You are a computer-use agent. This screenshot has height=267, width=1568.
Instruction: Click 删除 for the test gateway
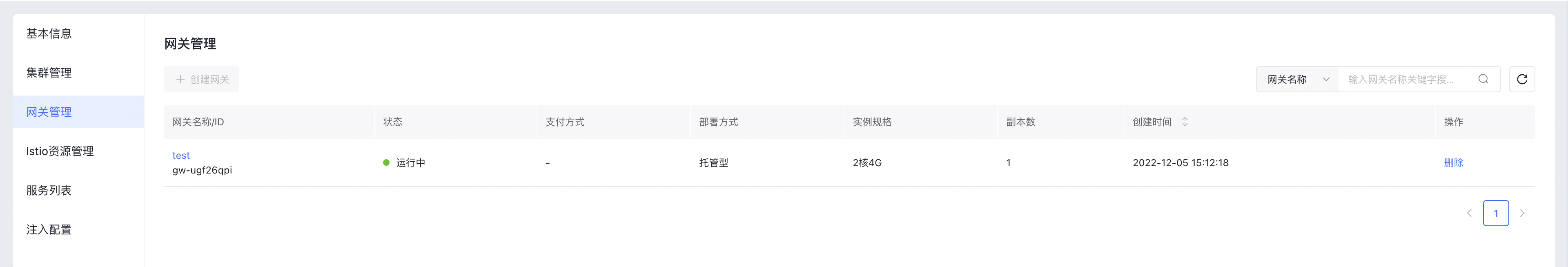click(x=1454, y=162)
